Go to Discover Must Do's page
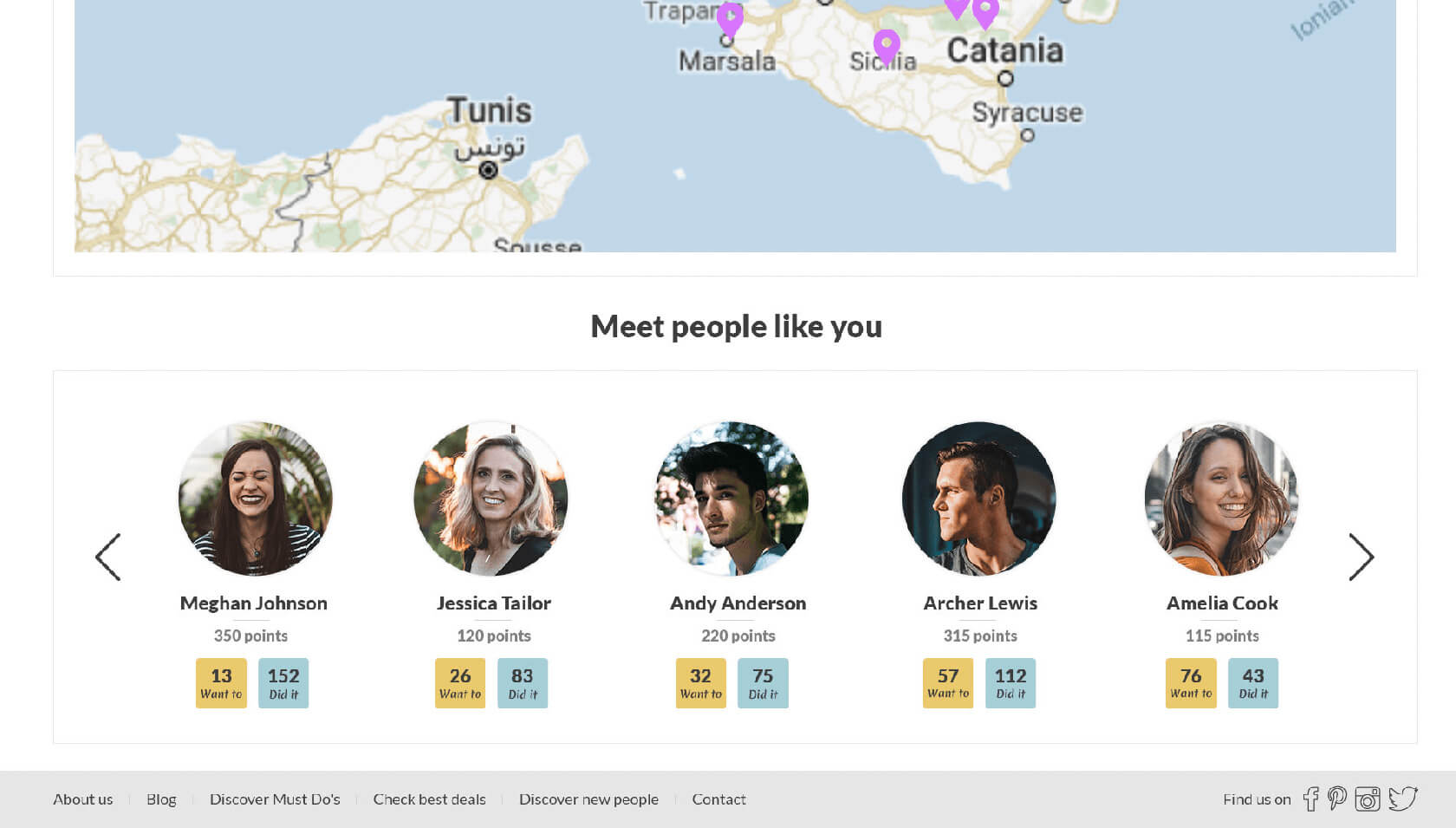This screenshot has height=828, width=1456. (x=275, y=799)
